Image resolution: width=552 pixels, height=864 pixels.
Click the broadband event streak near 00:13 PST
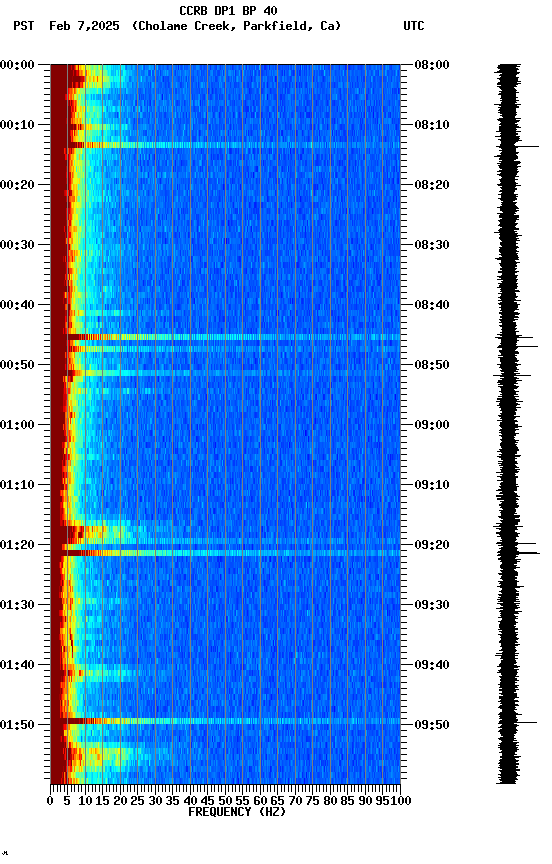click(x=225, y=145)
